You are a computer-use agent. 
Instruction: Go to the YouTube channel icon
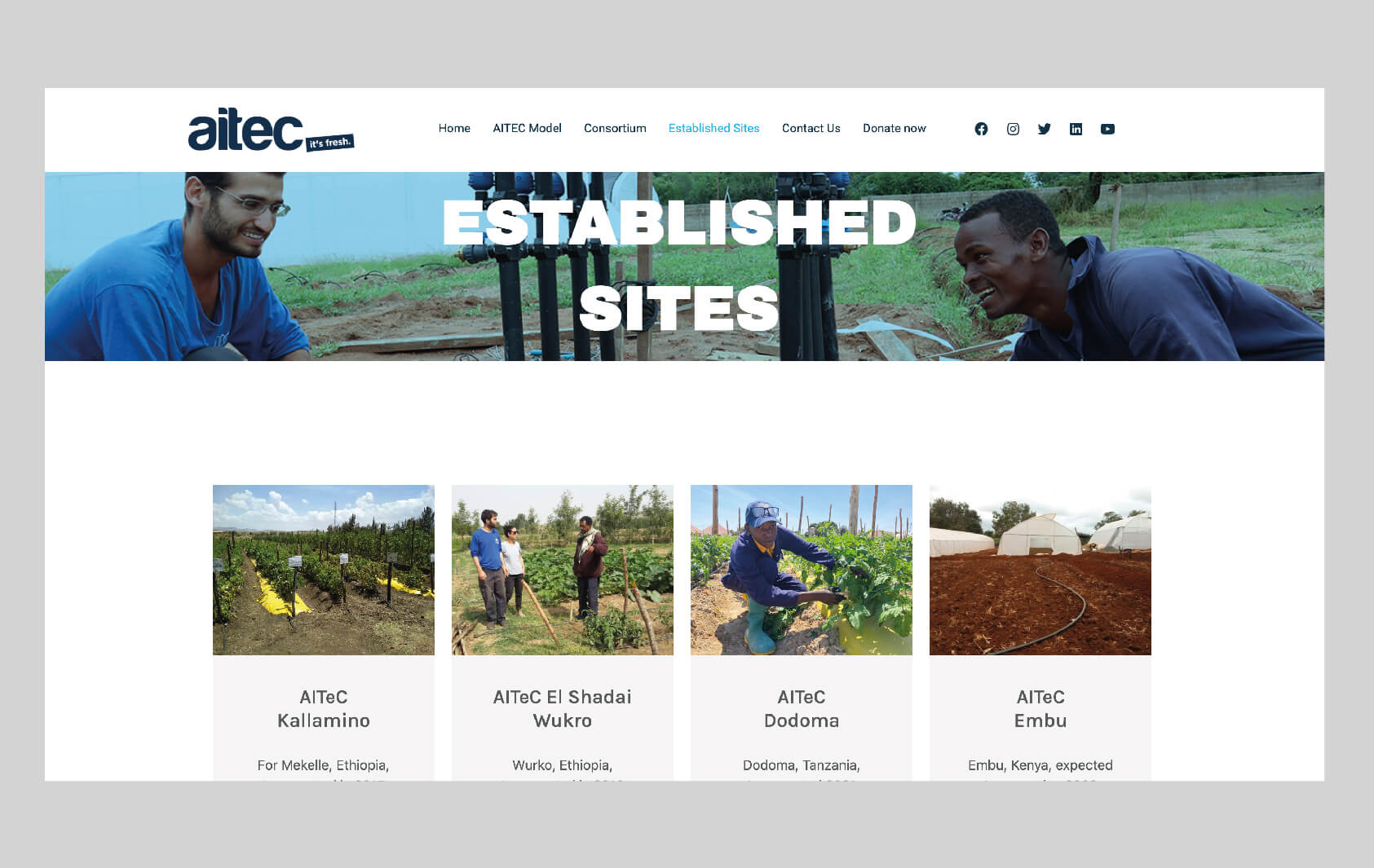click(1107, 129)
